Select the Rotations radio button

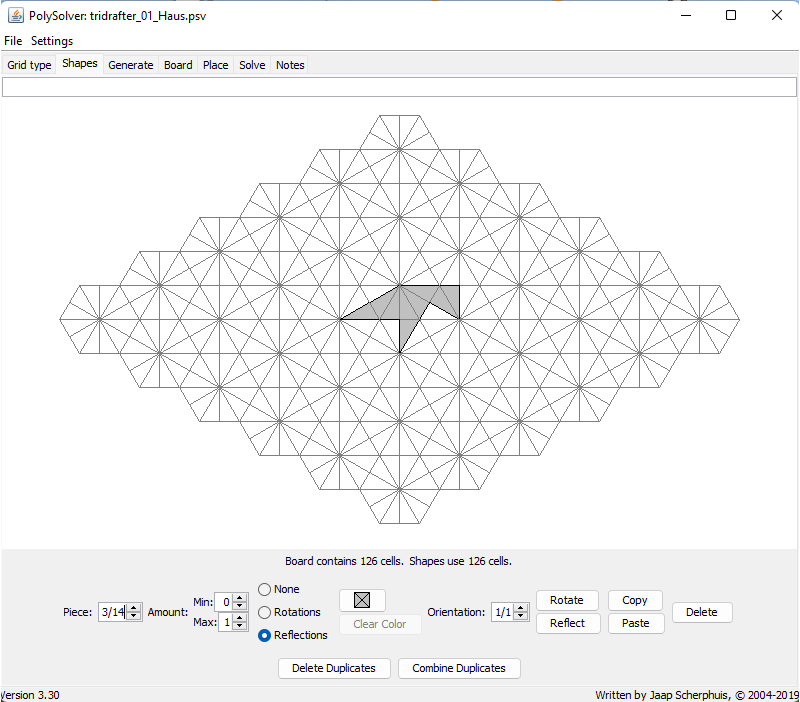(265, 612)
